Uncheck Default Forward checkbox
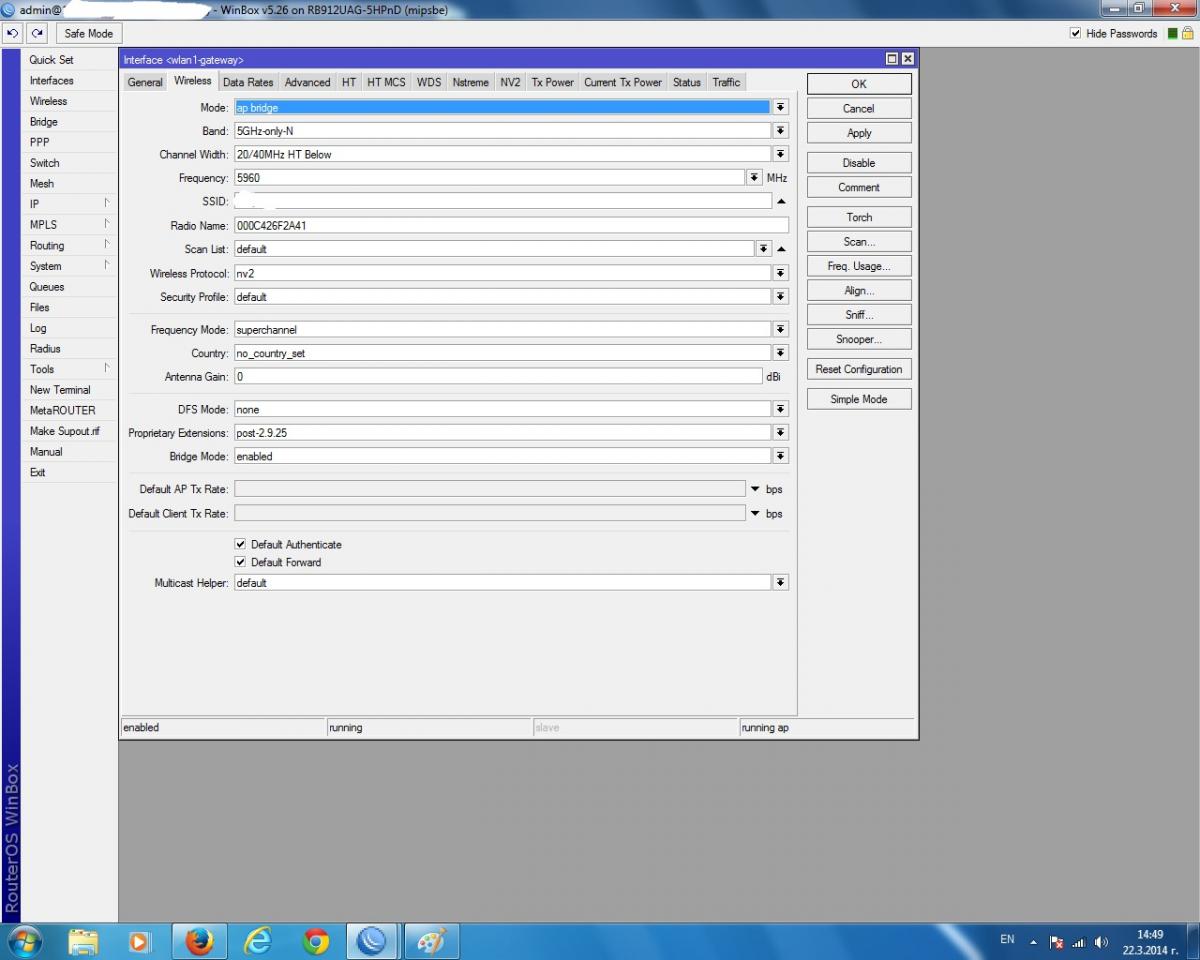 pos(240,562)
